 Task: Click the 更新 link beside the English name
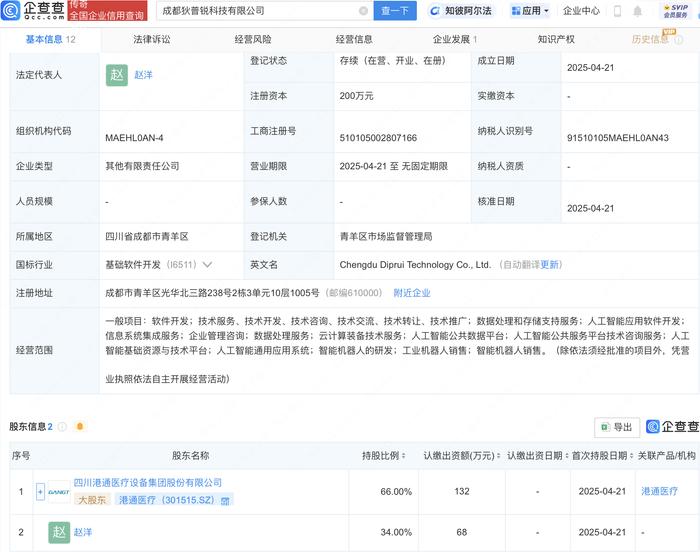pyautogui.click(x=549, y=265)
